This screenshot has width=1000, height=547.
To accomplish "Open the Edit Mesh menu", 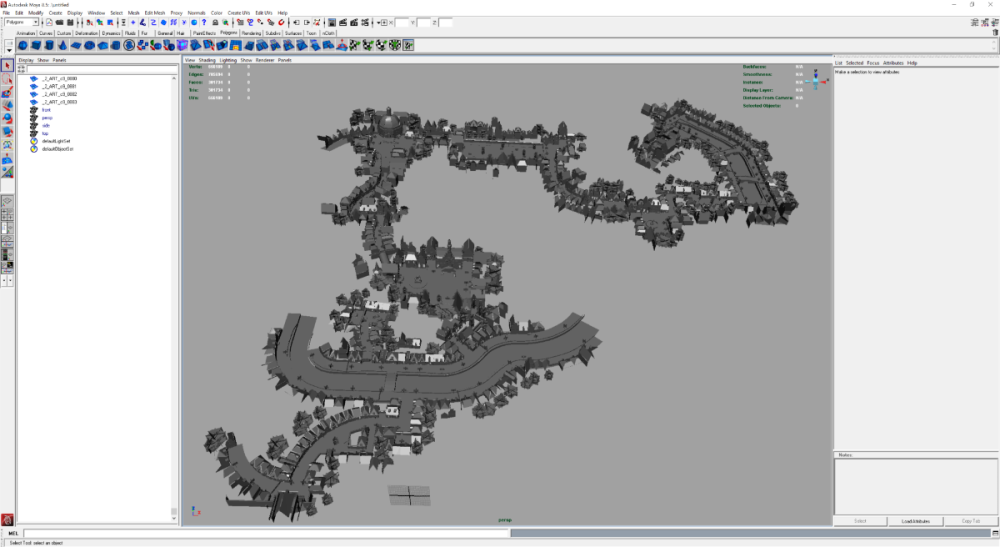I will (154, 13).
